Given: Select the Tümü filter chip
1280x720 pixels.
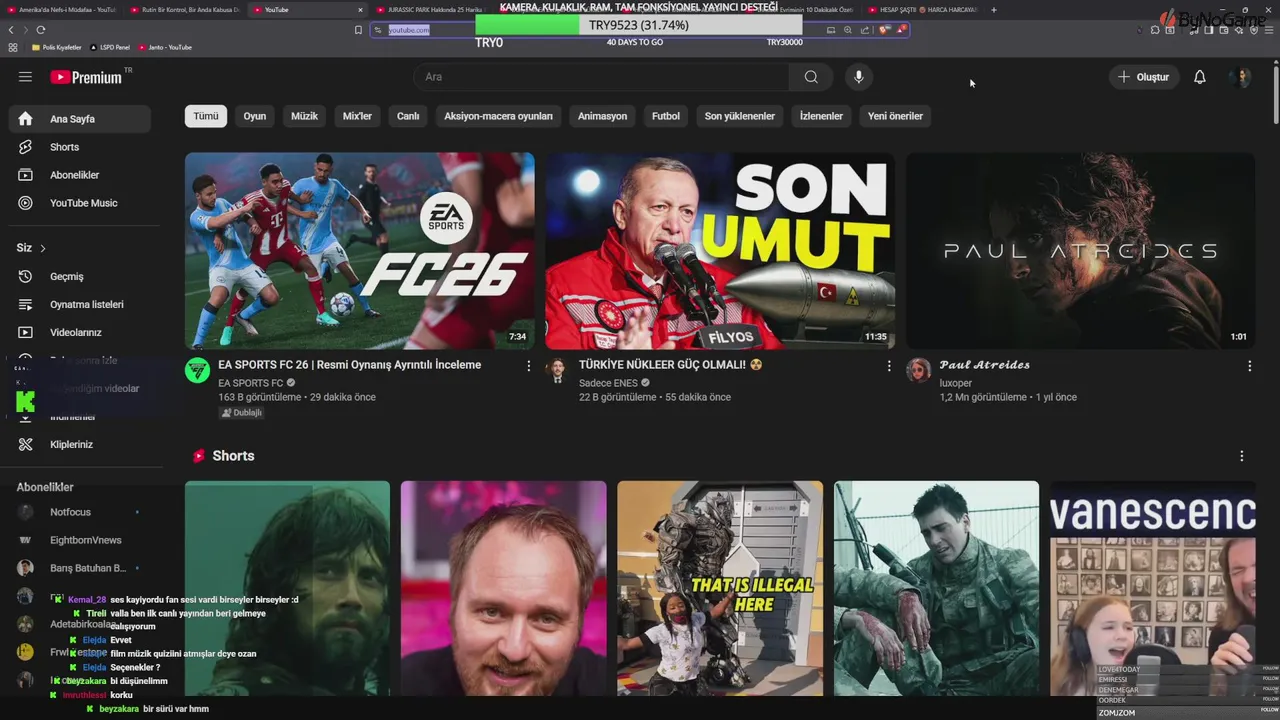Looking at the screenshot, I should point(206,116).
